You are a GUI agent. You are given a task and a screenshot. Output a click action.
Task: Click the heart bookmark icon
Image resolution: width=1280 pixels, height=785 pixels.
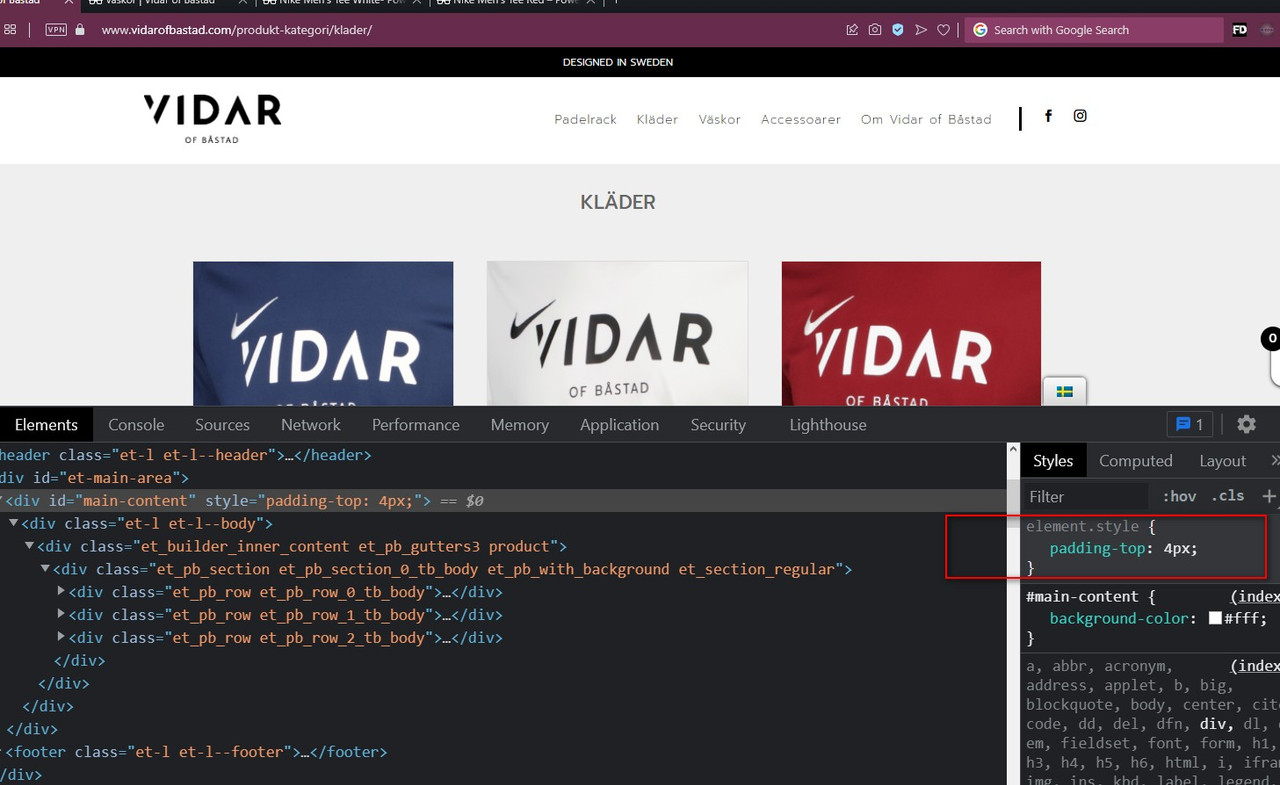[943, 30]
